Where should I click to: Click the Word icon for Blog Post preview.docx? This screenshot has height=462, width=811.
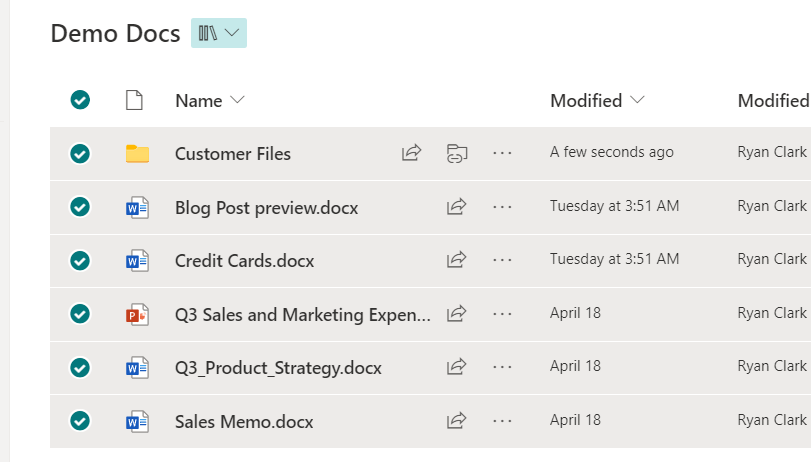point(138,207)
